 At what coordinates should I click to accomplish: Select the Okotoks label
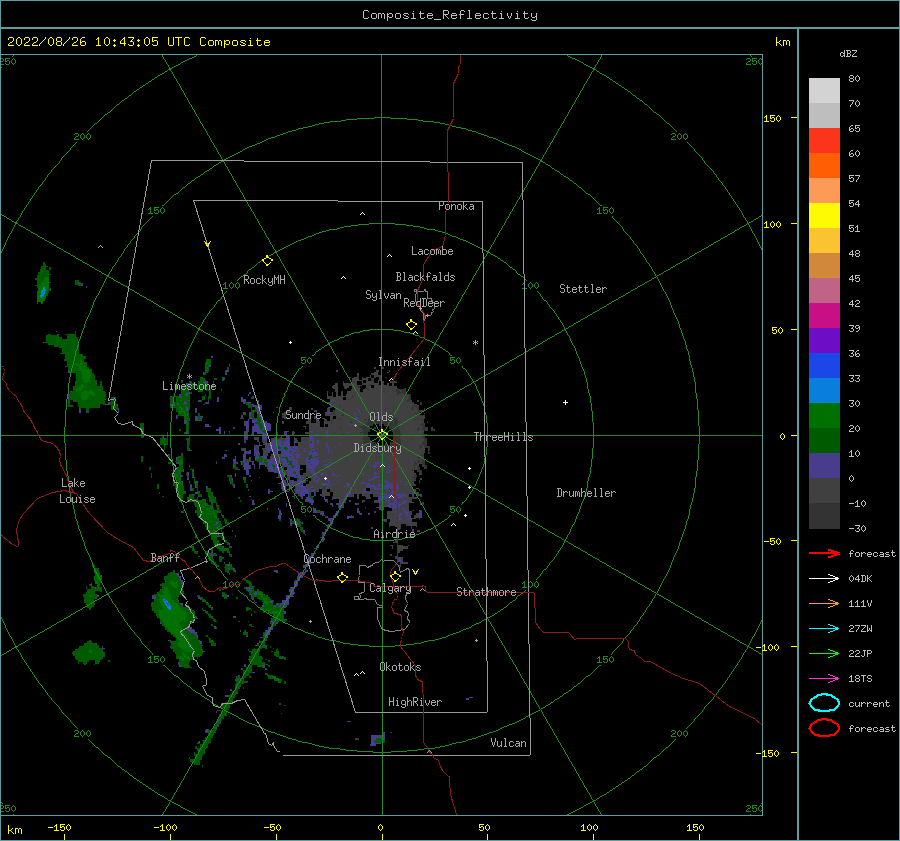400,667
